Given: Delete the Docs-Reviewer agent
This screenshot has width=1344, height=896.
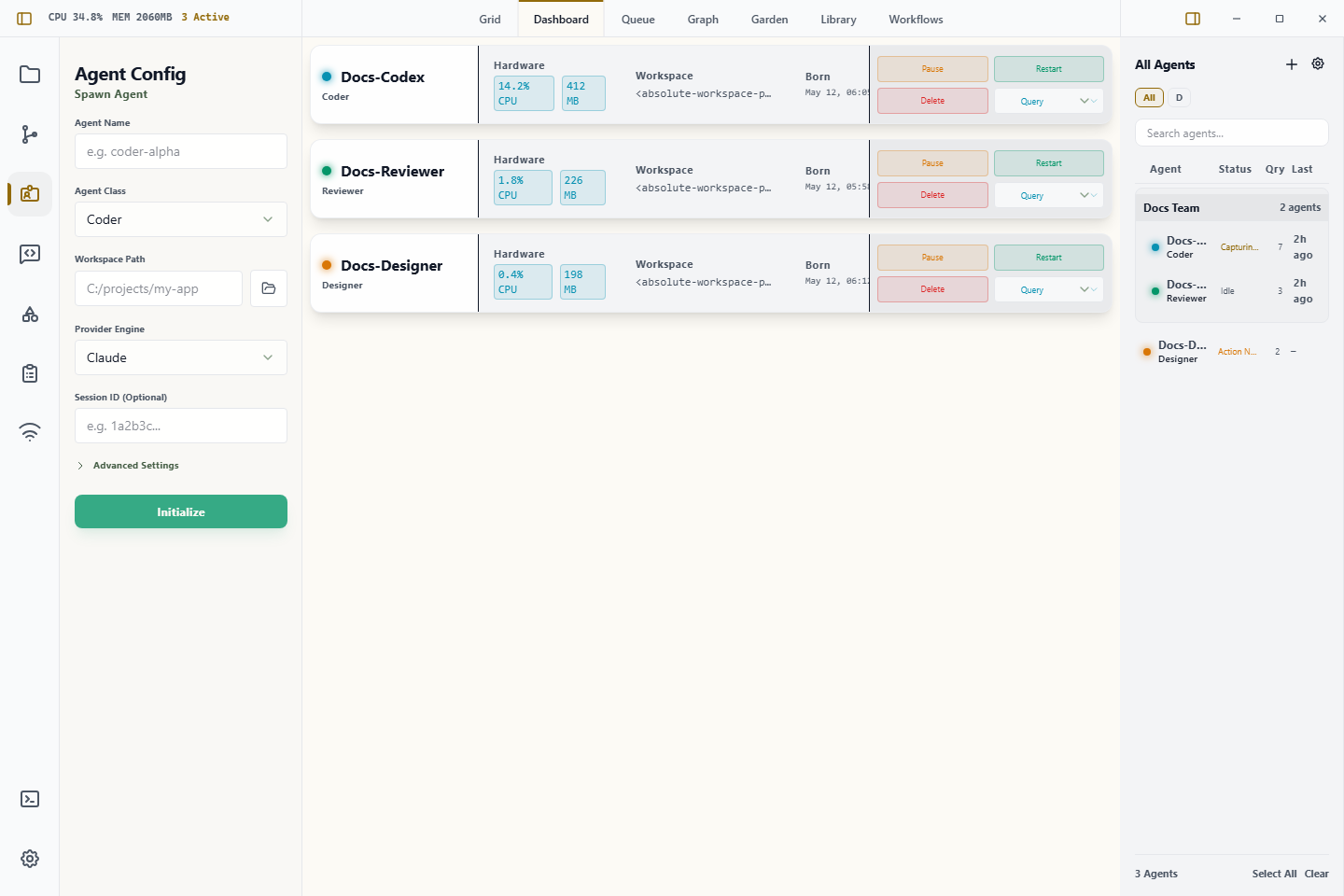Looking at the screenshot, I should (932, 195).
